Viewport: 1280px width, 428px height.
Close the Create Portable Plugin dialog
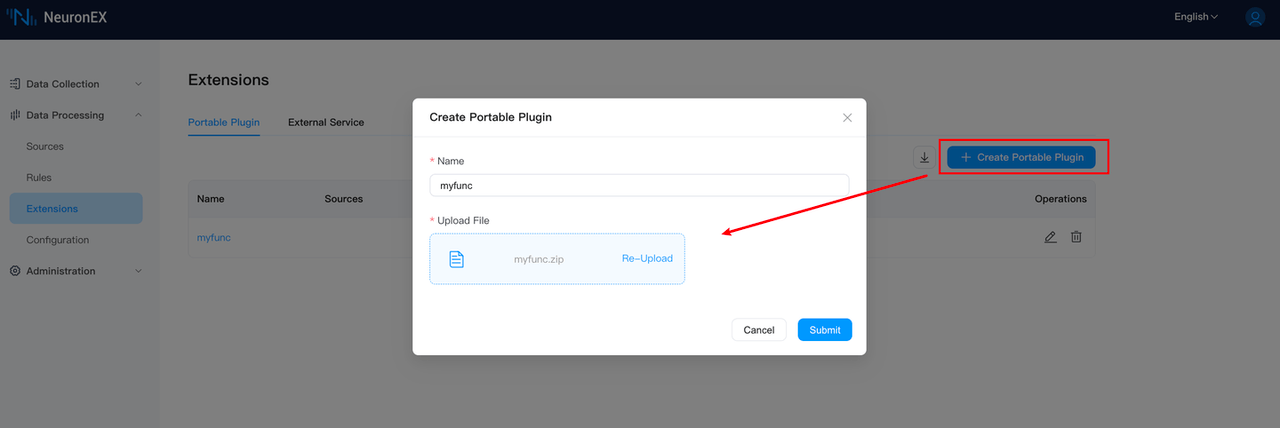point(847,117)
